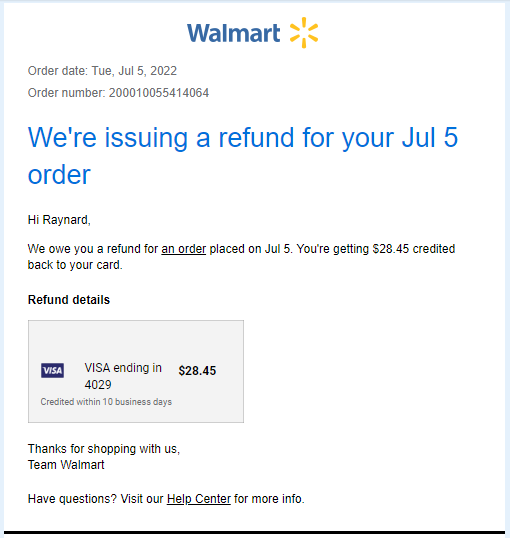Viewport: 510px width, 538px height.
Task: Click the 'Refund details' heading
Action: pyautogui.click(x=69, y=300)
